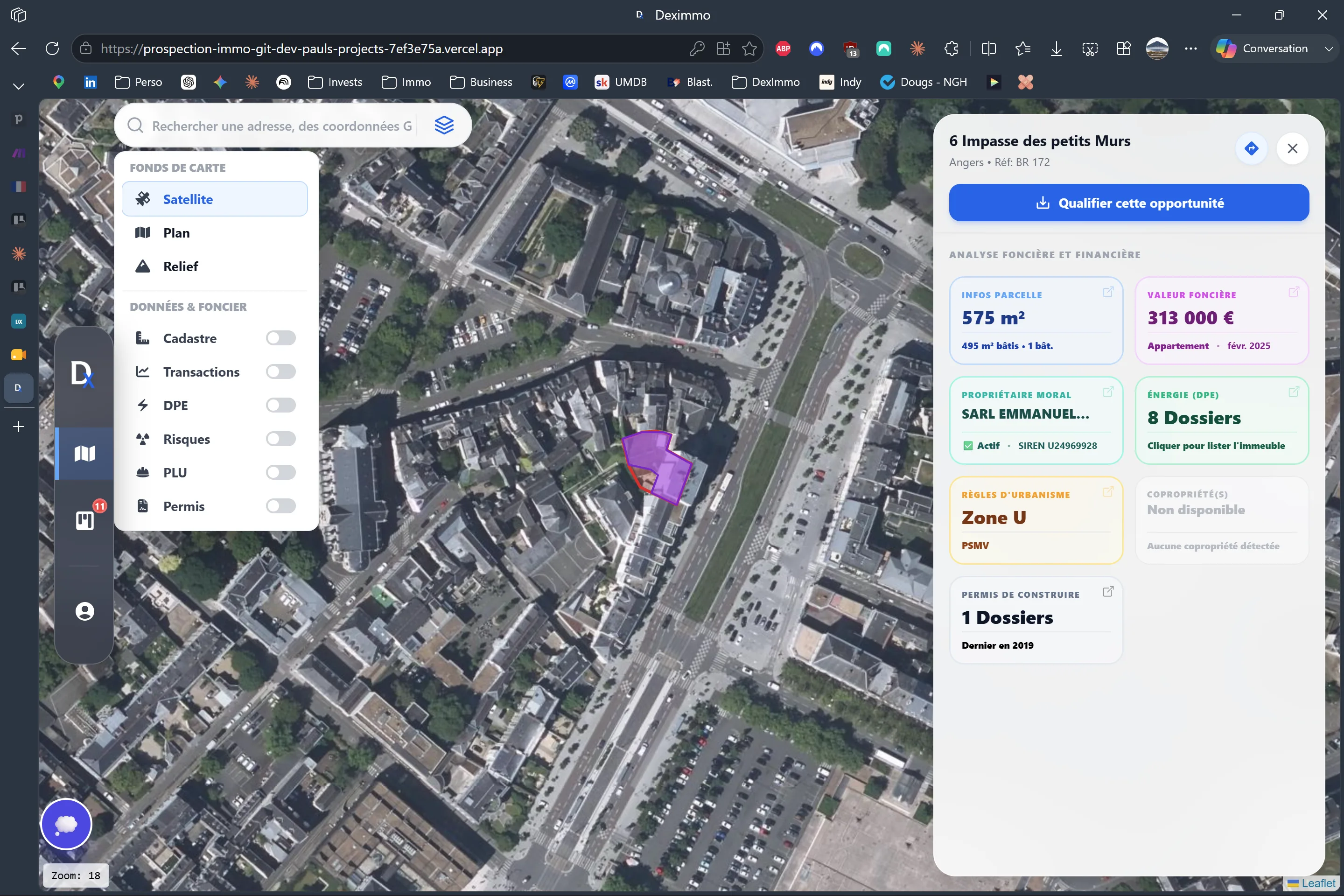Open external link on Propriétaire Moral card

(1107, 392)
